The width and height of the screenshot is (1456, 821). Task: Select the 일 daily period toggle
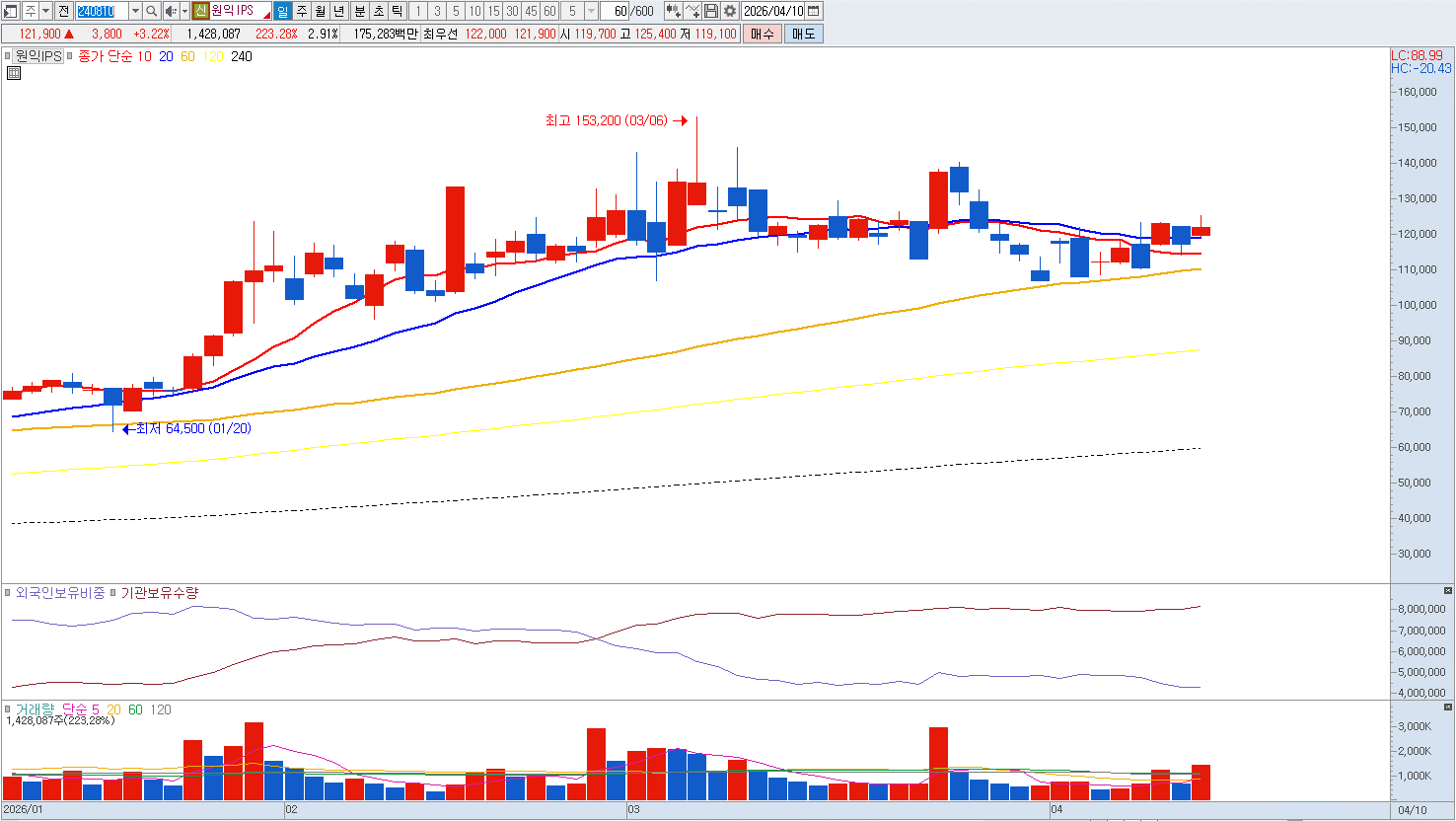click(282, 11)
